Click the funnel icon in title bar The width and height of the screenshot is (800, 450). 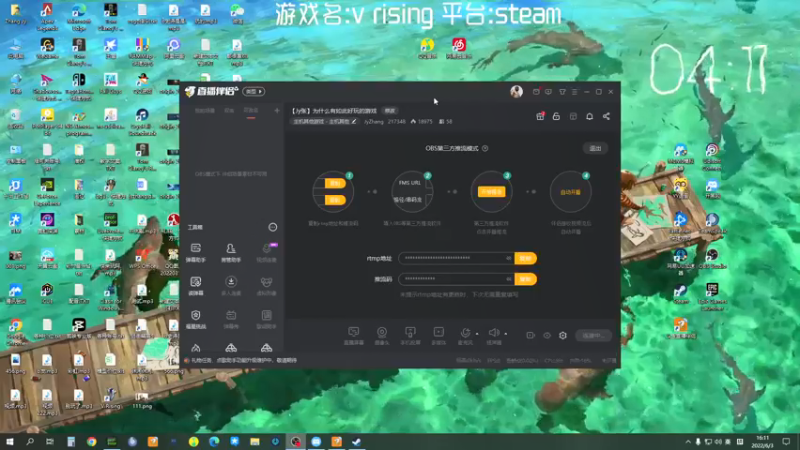click(562, 92)
